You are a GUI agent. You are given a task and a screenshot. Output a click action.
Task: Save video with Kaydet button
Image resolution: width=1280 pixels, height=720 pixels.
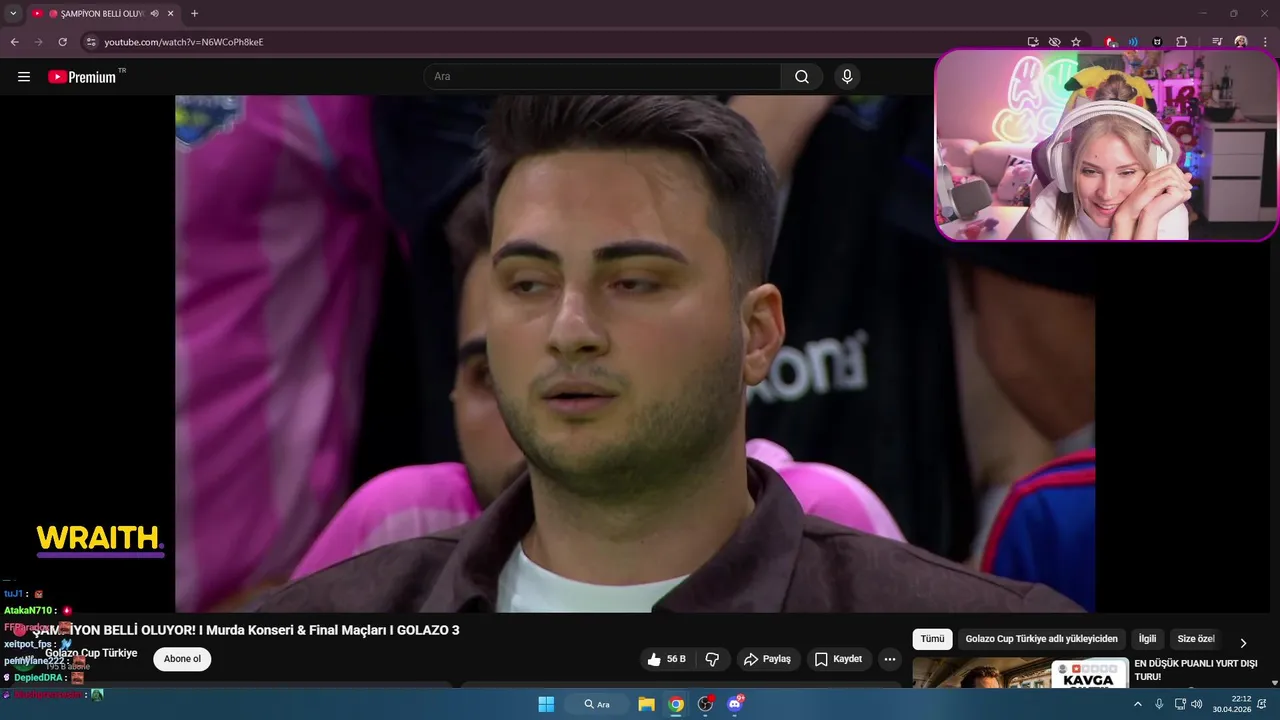(x=838, y=659)
